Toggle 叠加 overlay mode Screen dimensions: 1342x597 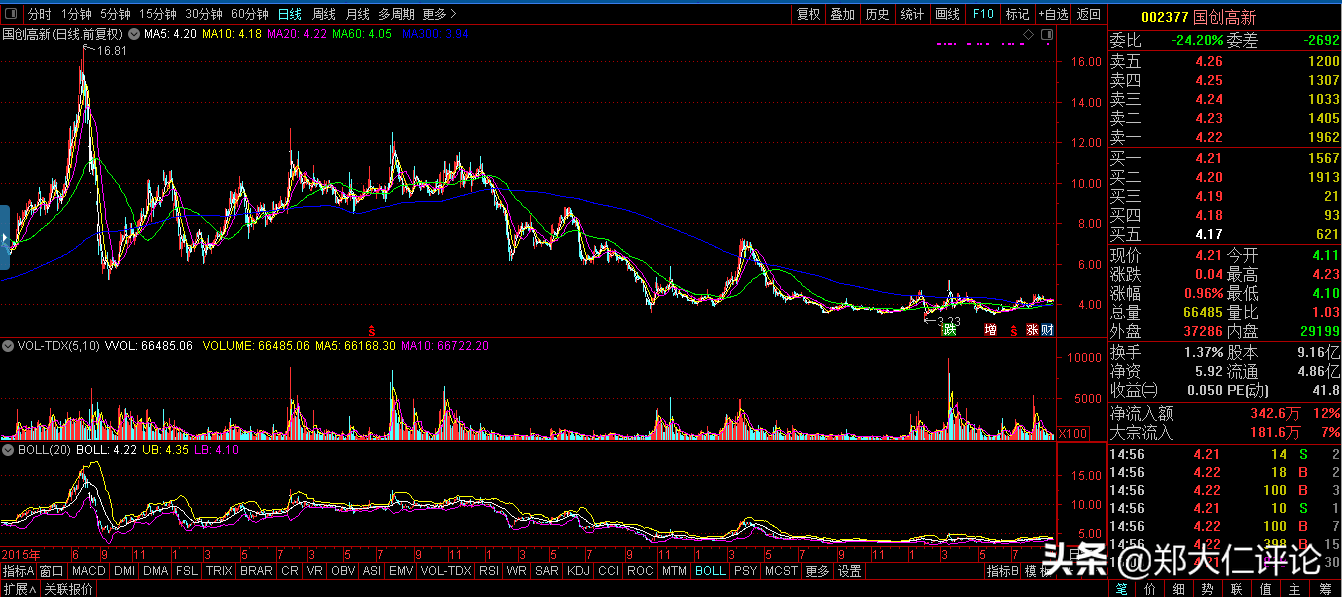pyautogui.click(x=843, y=14)
